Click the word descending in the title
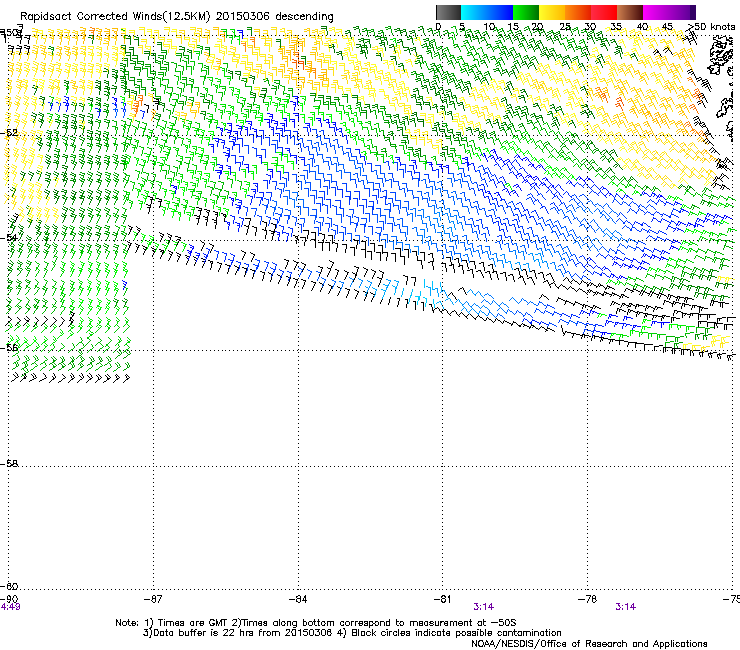Viewport: 740px width, 650px height. [304, 17]
